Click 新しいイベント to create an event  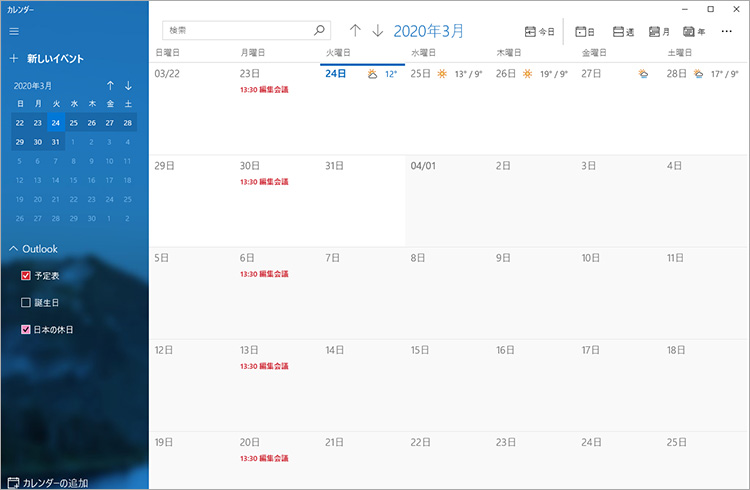[x=55, y=58]
